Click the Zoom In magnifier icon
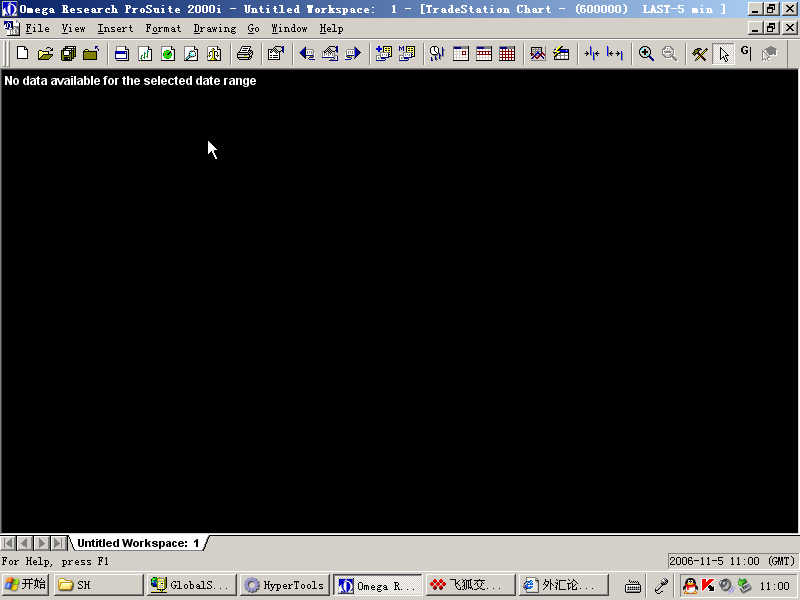 tap(646, 54)
